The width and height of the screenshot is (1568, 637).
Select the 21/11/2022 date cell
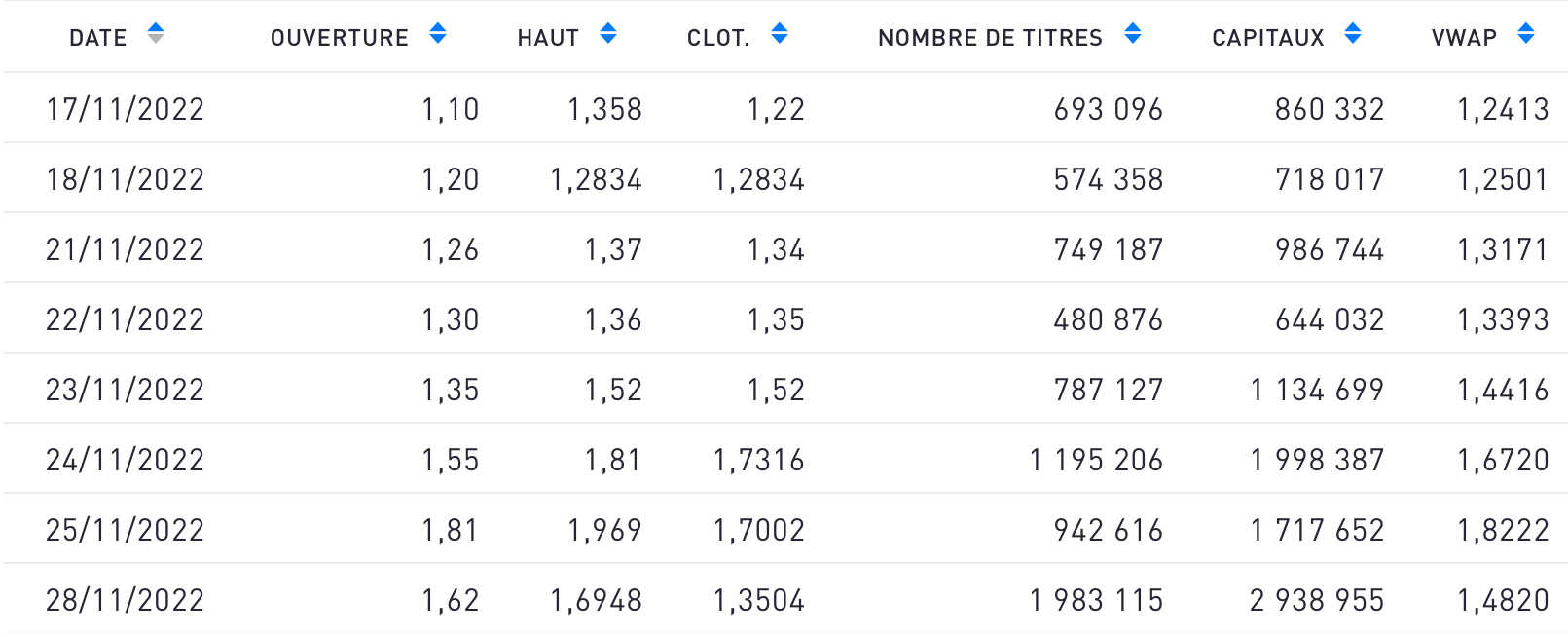coord(126,249)
